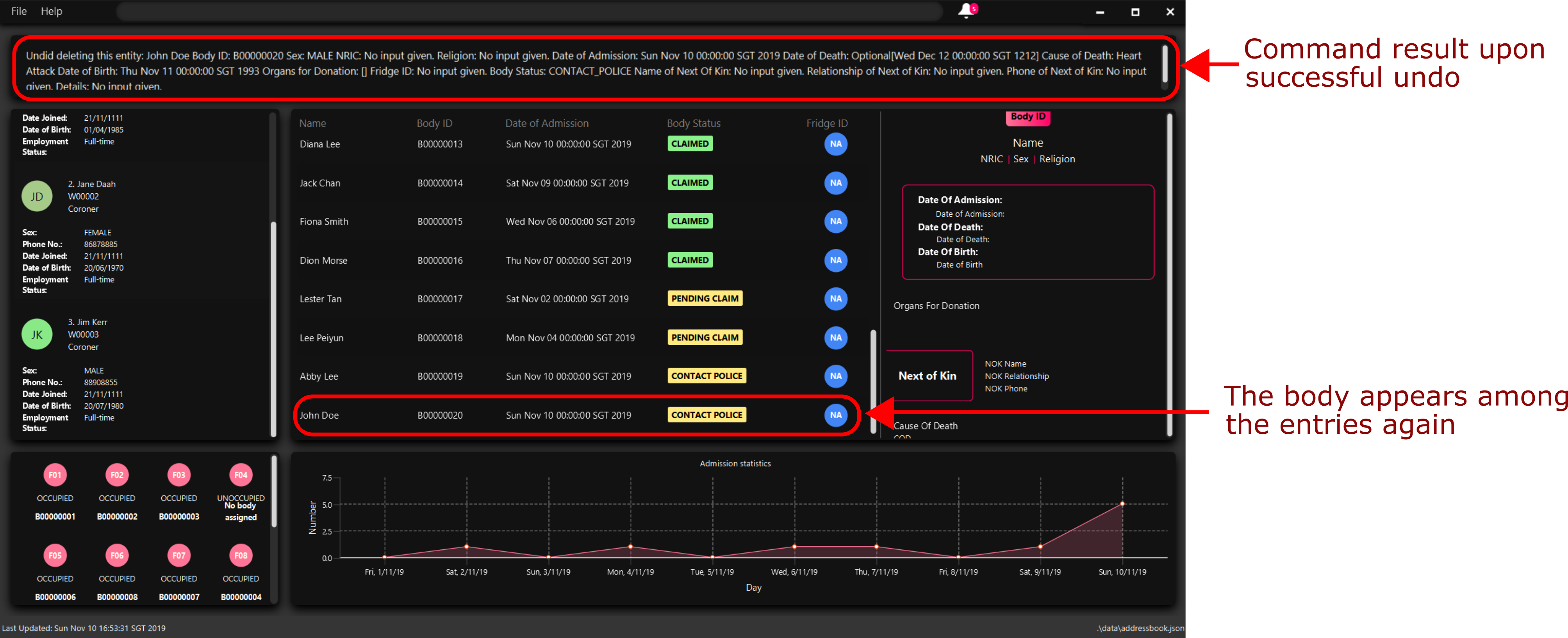Click CONTACT POLICE status of Abby Lee
This screenshot has width=1568, height=638.
[x=707, y=376]
